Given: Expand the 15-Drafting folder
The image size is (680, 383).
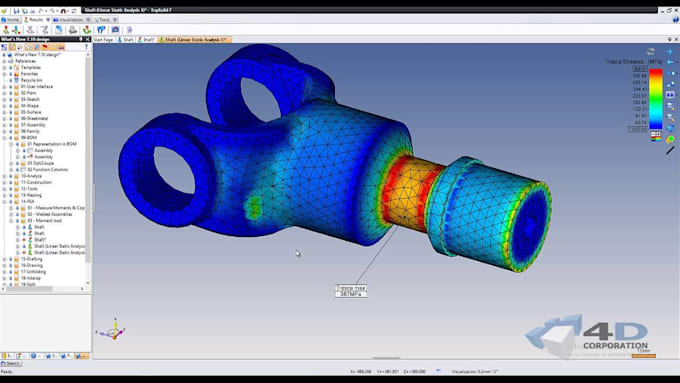Looking at the screenshot, I should pyautogui.click(x=5, y=259).
